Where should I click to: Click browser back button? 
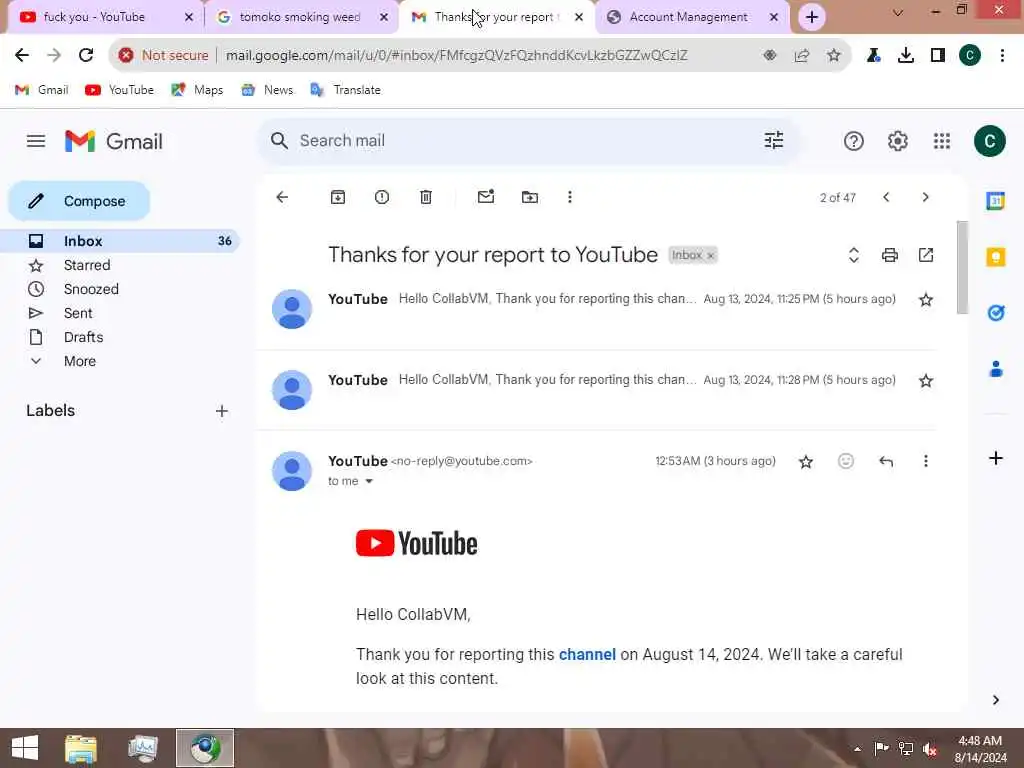22,56
